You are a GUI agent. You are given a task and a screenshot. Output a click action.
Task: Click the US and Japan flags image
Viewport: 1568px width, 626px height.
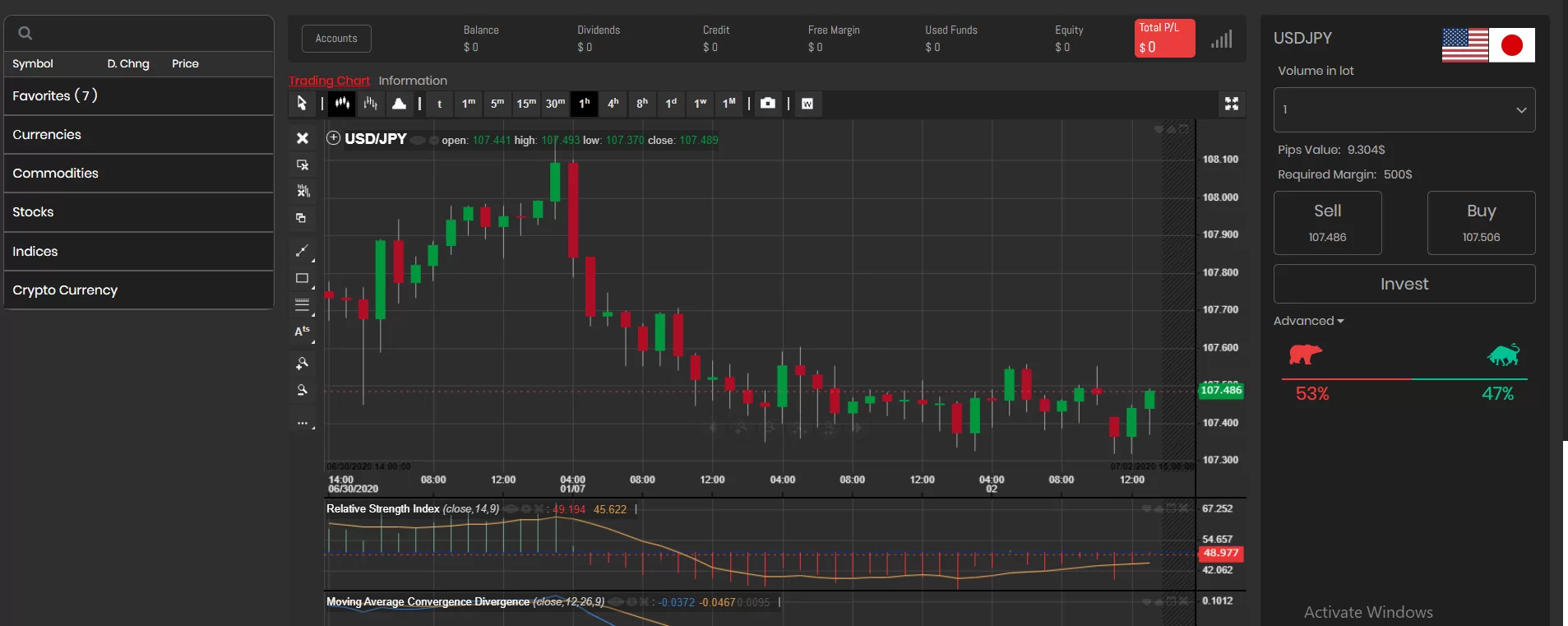click(1488, 45)
